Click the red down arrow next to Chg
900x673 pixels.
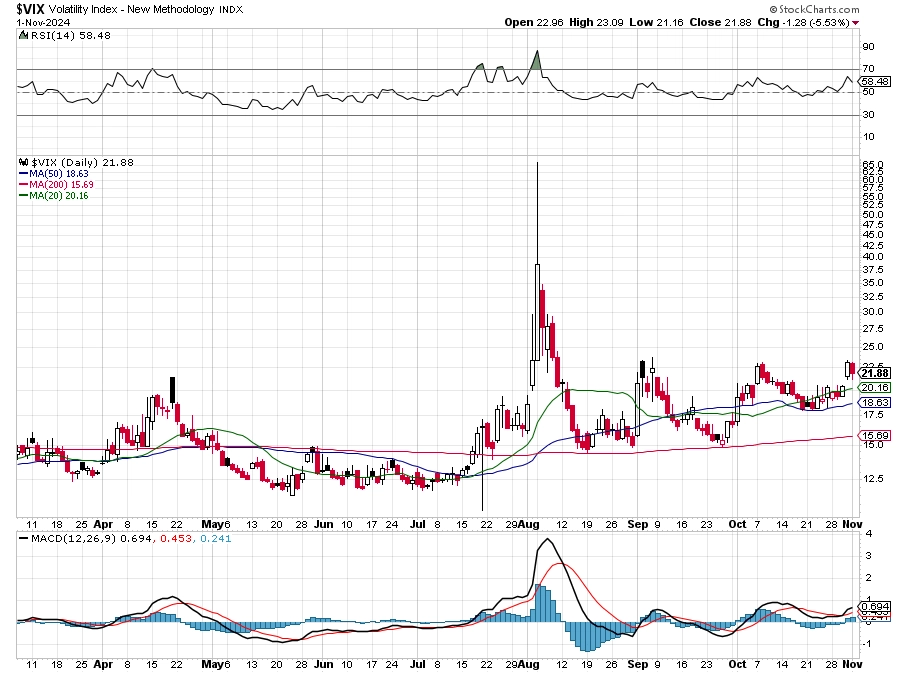tap(856, 23)
